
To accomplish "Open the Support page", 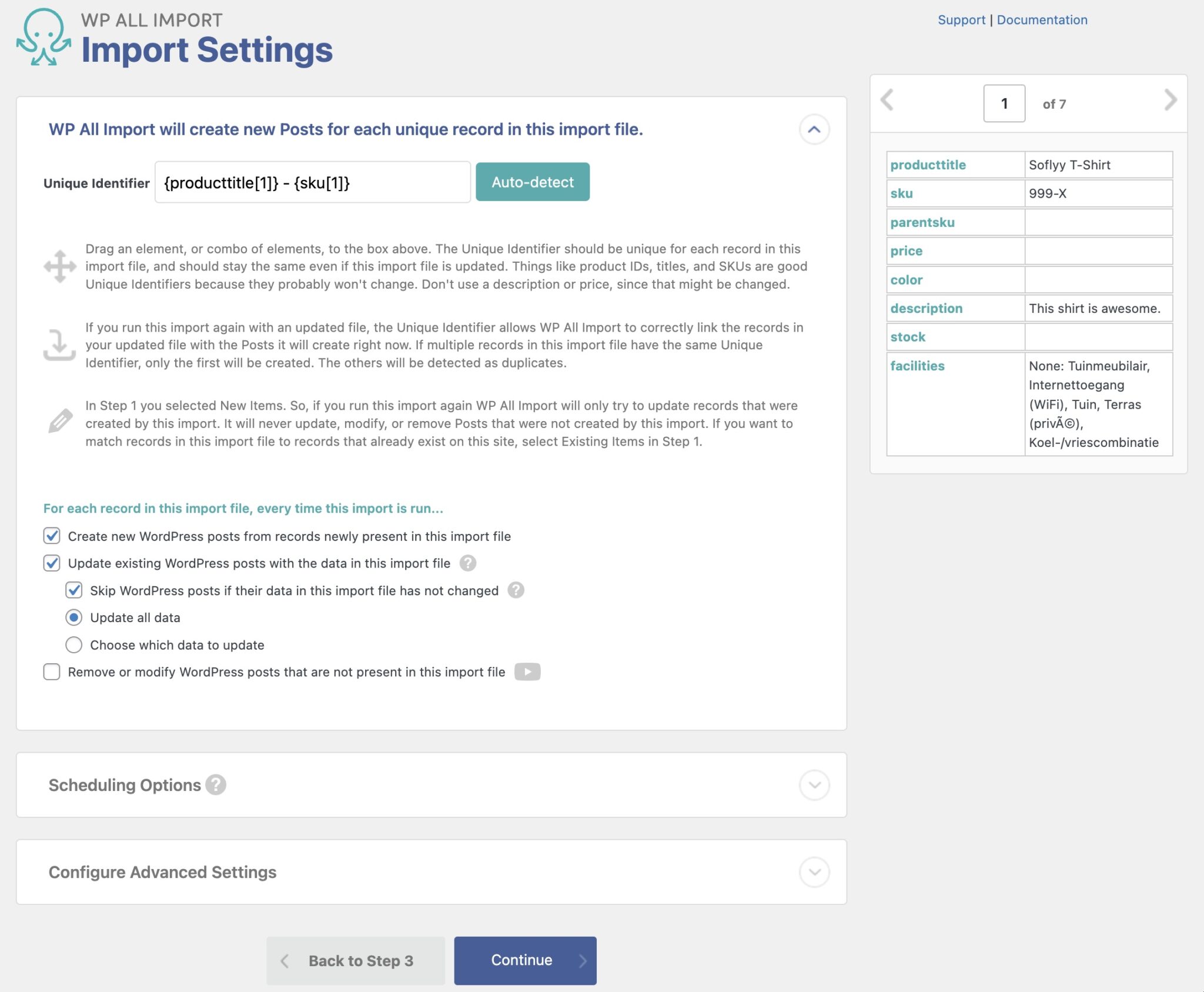I will [962, 19].
